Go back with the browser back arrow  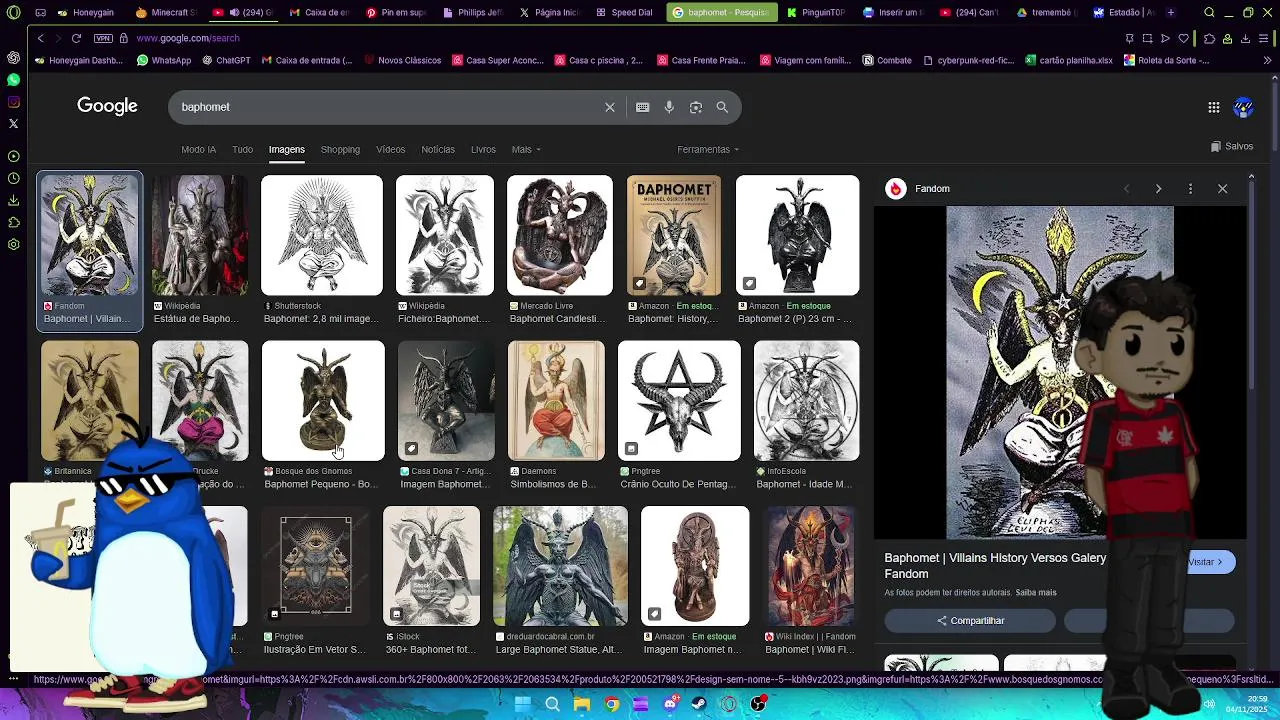40,38
